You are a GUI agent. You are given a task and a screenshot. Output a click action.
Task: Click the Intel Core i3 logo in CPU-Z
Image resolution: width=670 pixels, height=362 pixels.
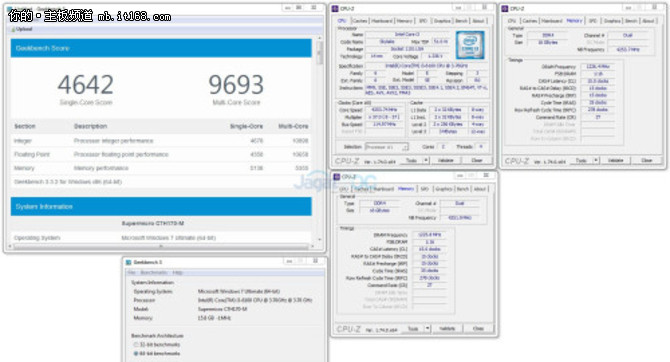tap(470, 45)
